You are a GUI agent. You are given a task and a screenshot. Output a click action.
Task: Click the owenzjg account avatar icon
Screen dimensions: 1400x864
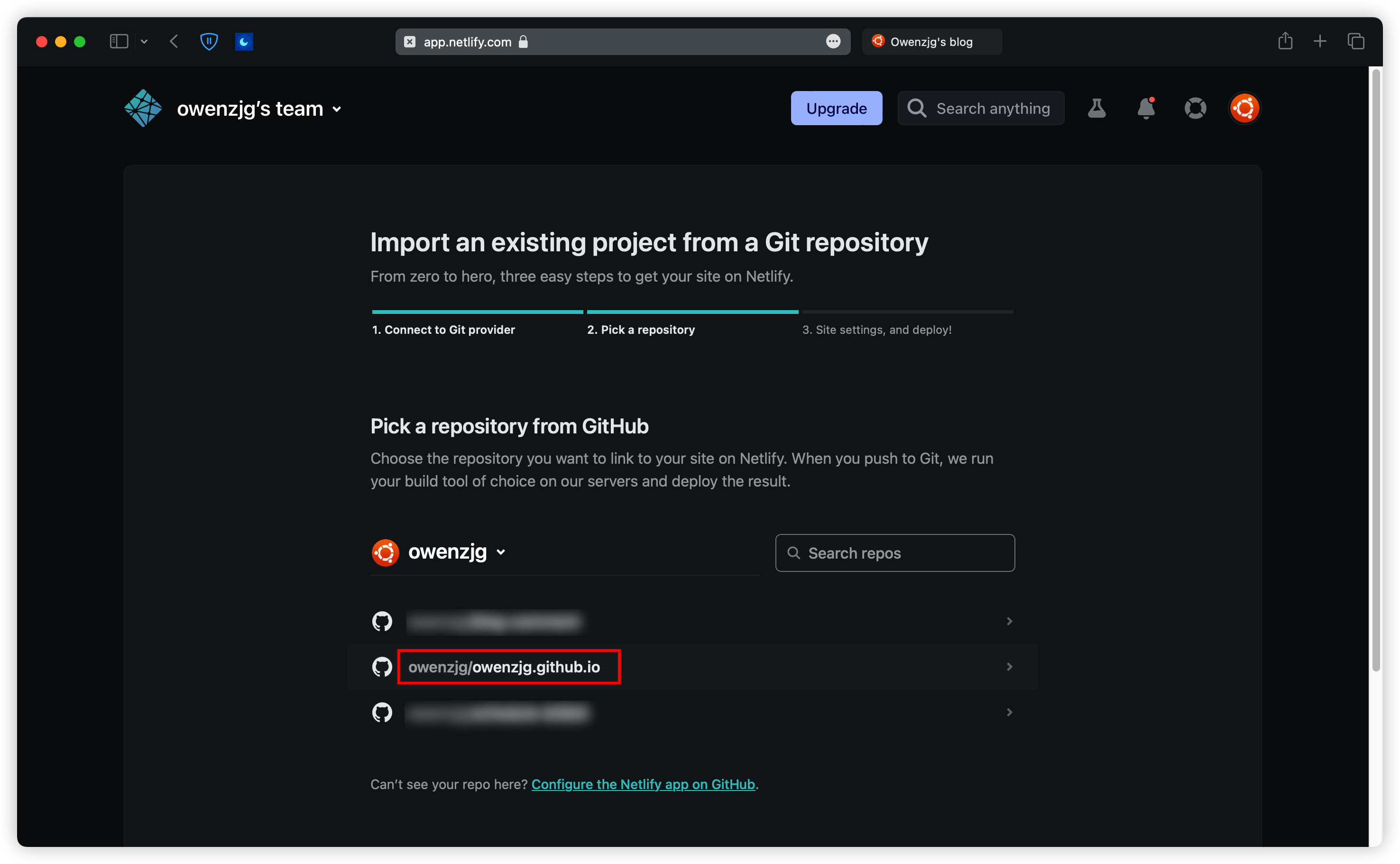385,552
